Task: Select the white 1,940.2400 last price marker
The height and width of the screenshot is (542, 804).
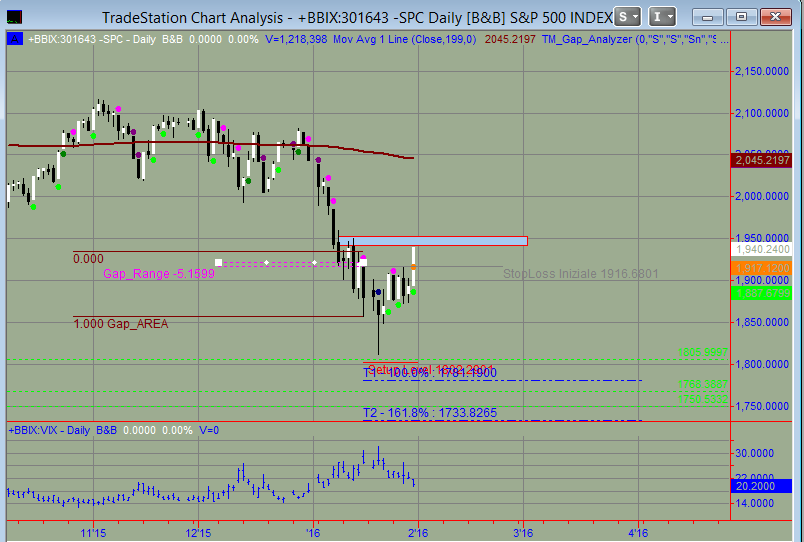Action: click(761, 249)
